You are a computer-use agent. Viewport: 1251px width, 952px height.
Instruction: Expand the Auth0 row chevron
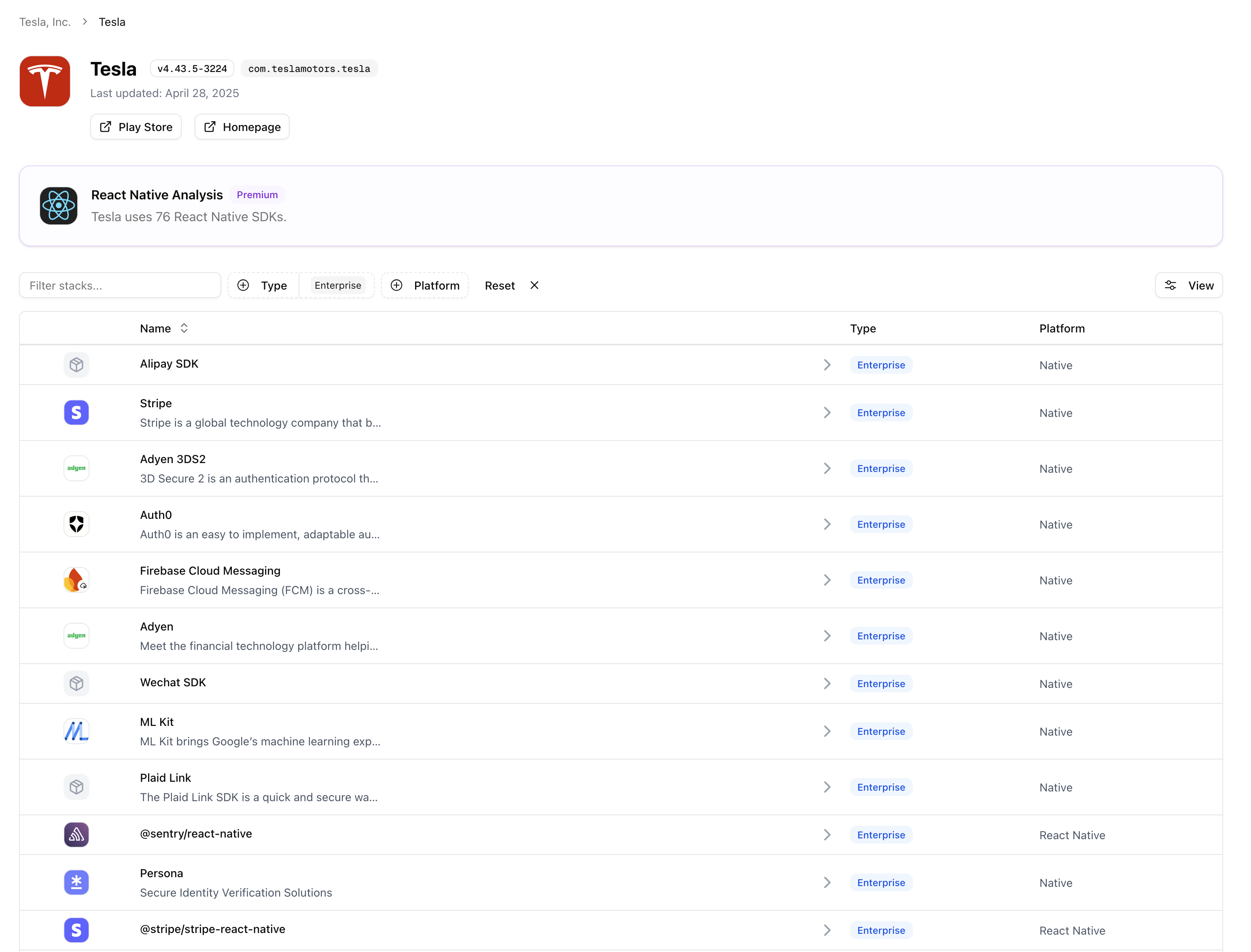827,524
